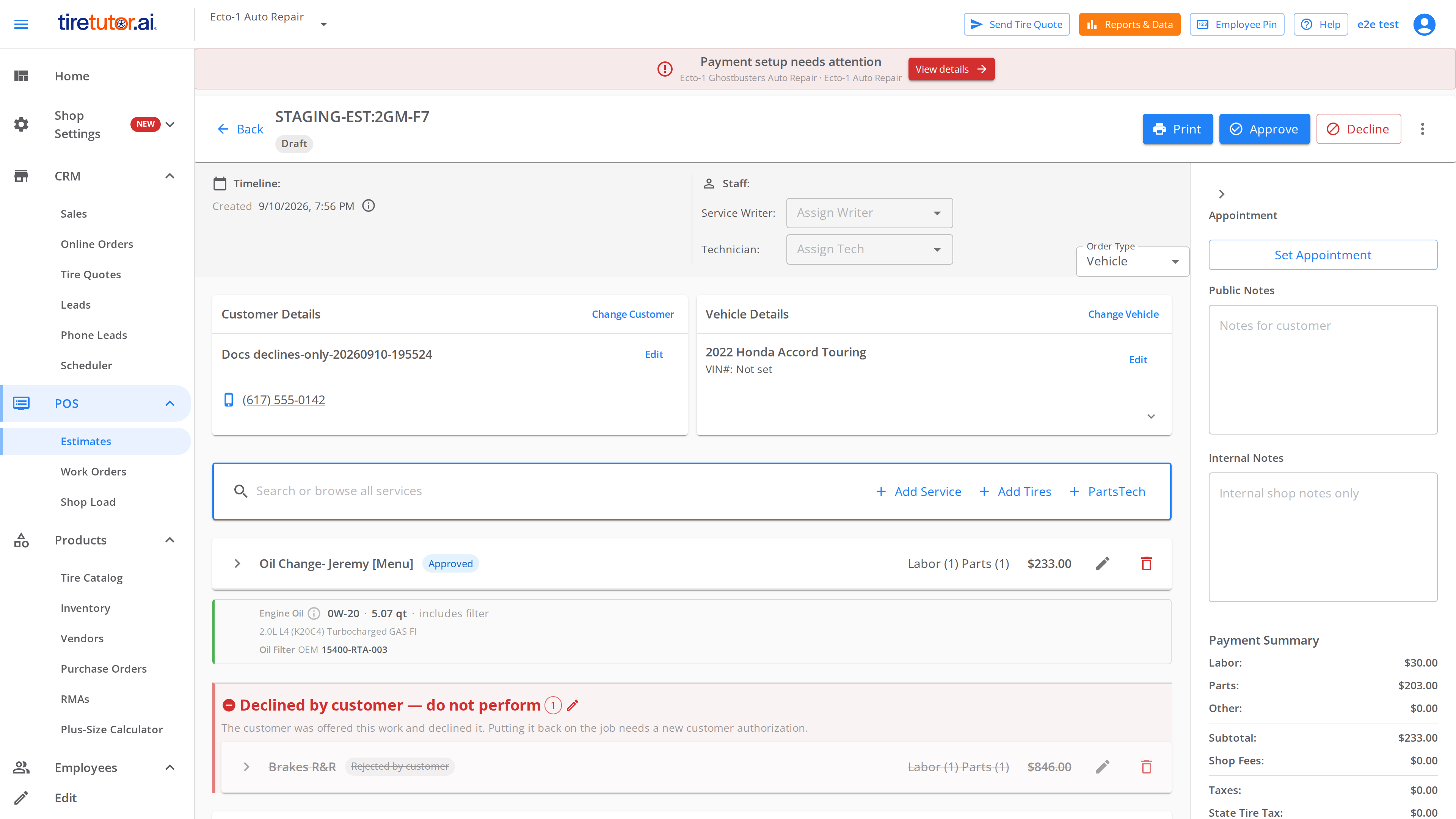Open Work Orders in the sidebar

93,471
